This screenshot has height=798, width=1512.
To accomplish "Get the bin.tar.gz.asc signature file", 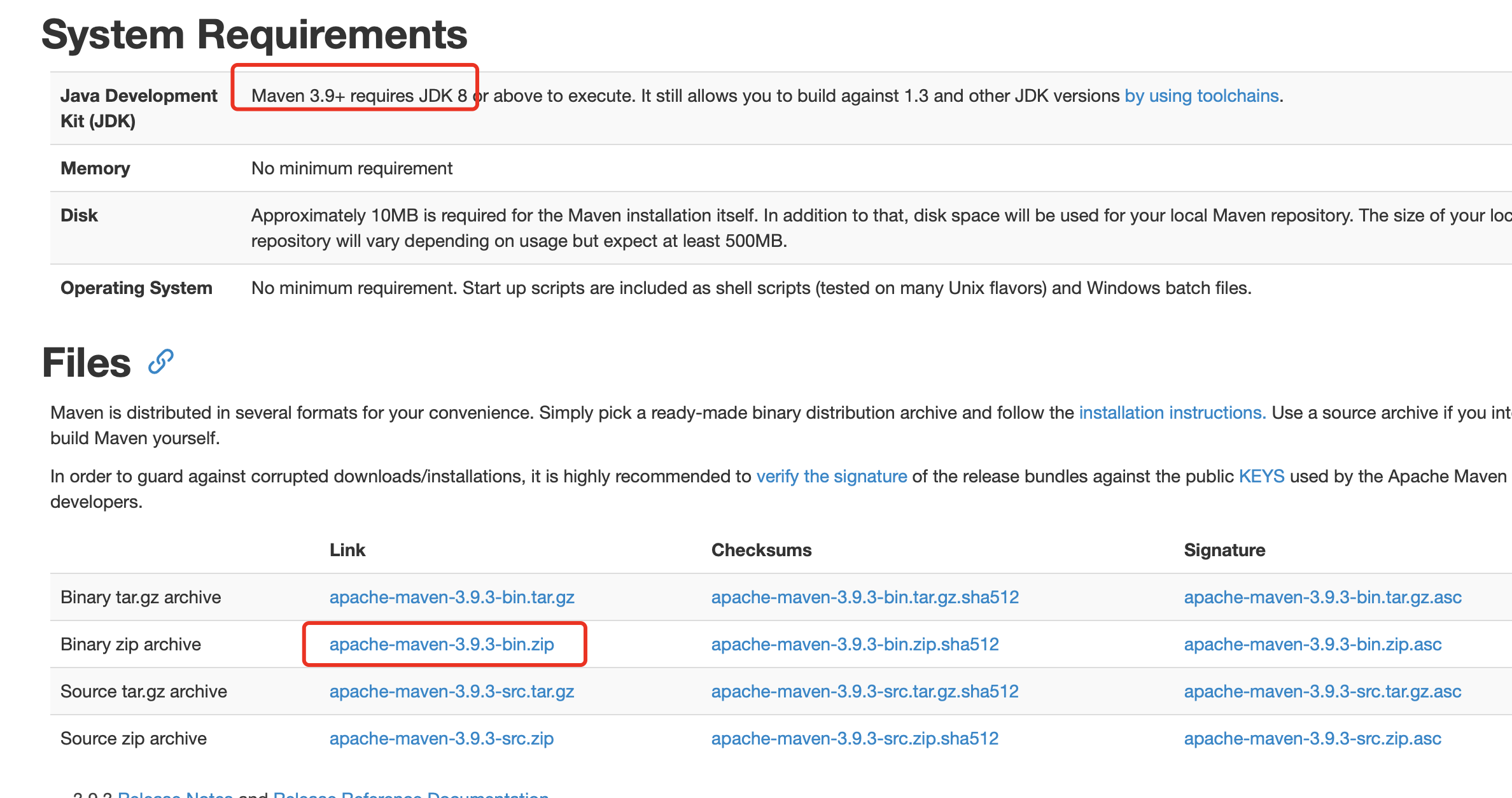I will 1322,597.
